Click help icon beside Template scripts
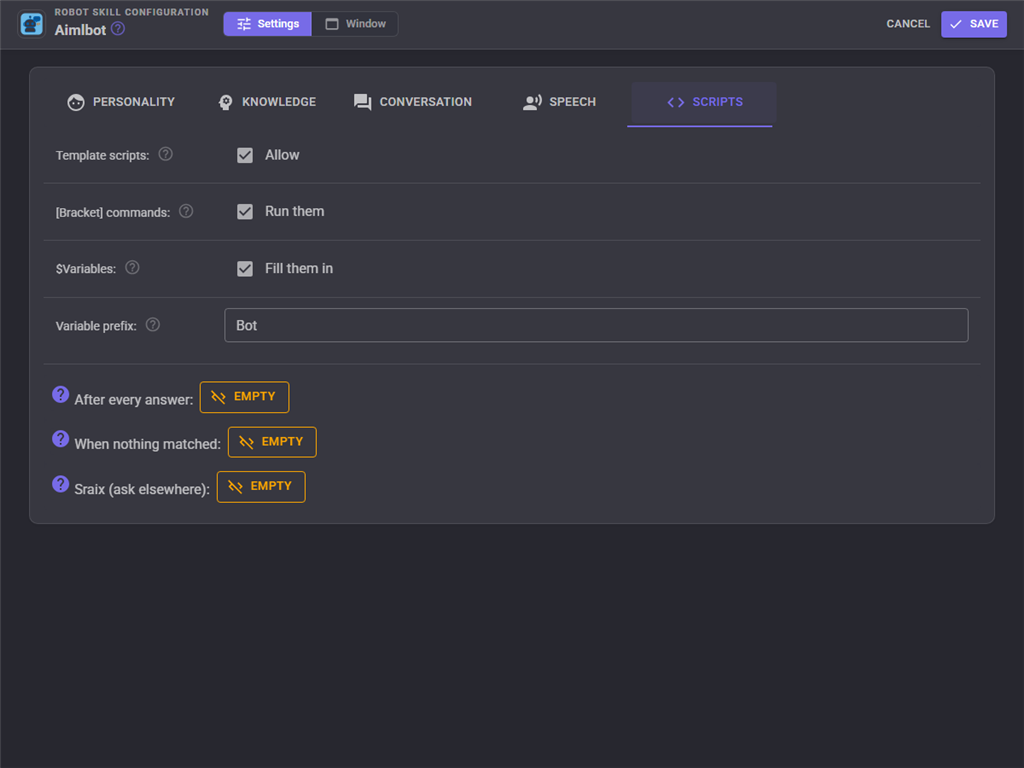Image resolution: width=1024 pixels, height=768 pixels. [166, 154]
